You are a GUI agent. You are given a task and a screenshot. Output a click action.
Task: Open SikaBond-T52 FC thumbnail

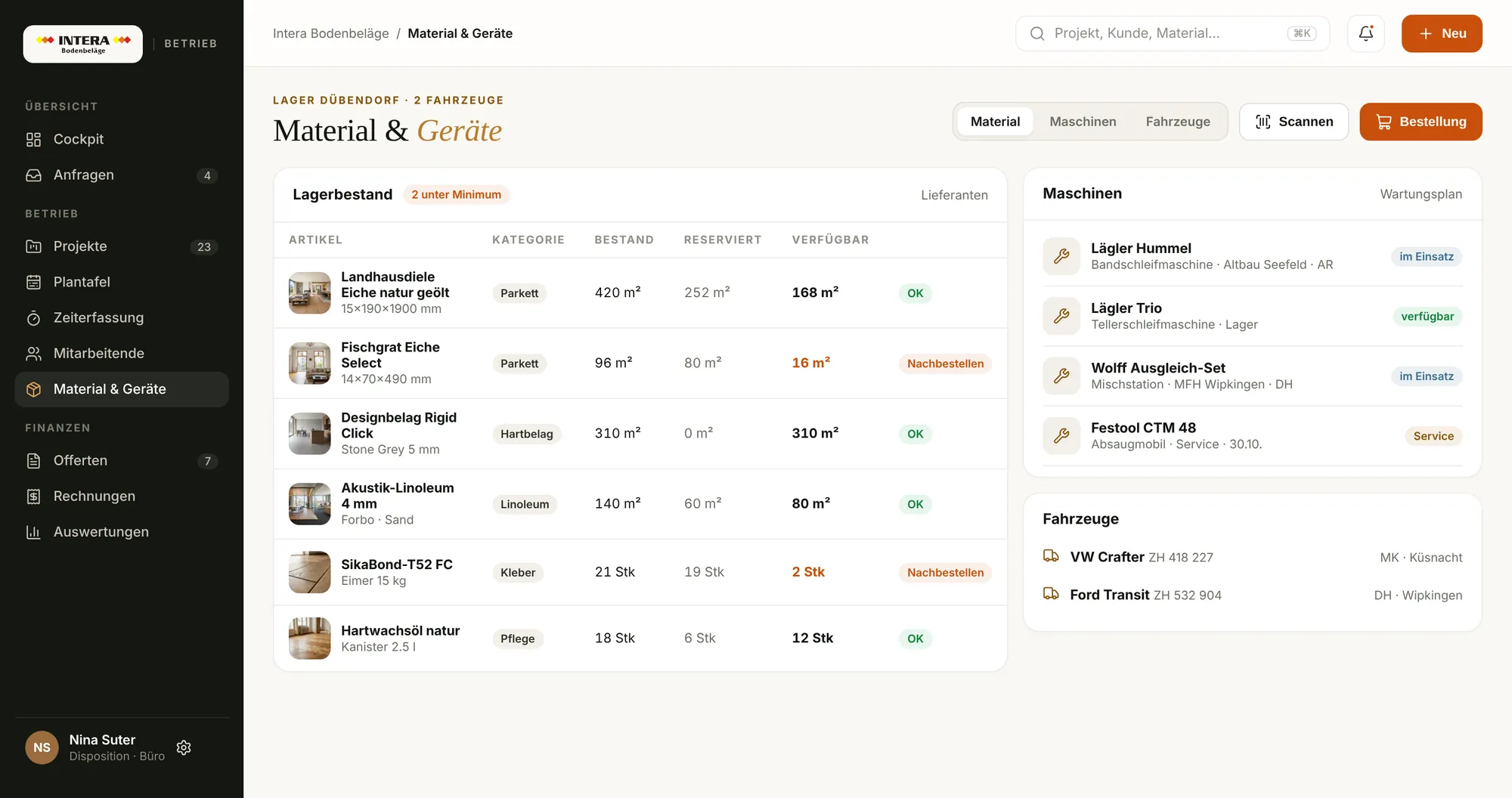(310, 572)
